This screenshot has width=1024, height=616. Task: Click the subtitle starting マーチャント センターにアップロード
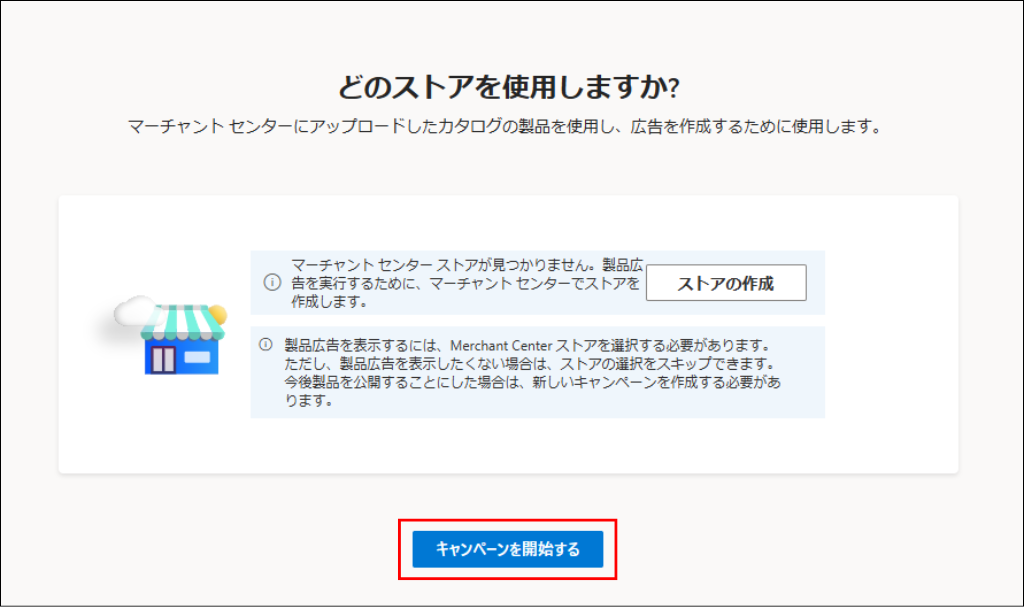click(504, 126)
